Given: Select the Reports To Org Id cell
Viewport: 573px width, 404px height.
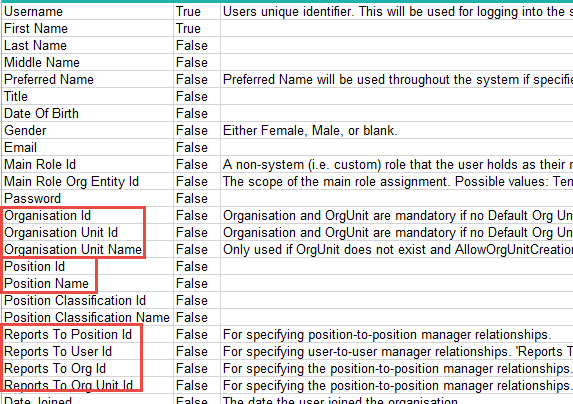Looking at the screenshot, I should pos(88,368).
